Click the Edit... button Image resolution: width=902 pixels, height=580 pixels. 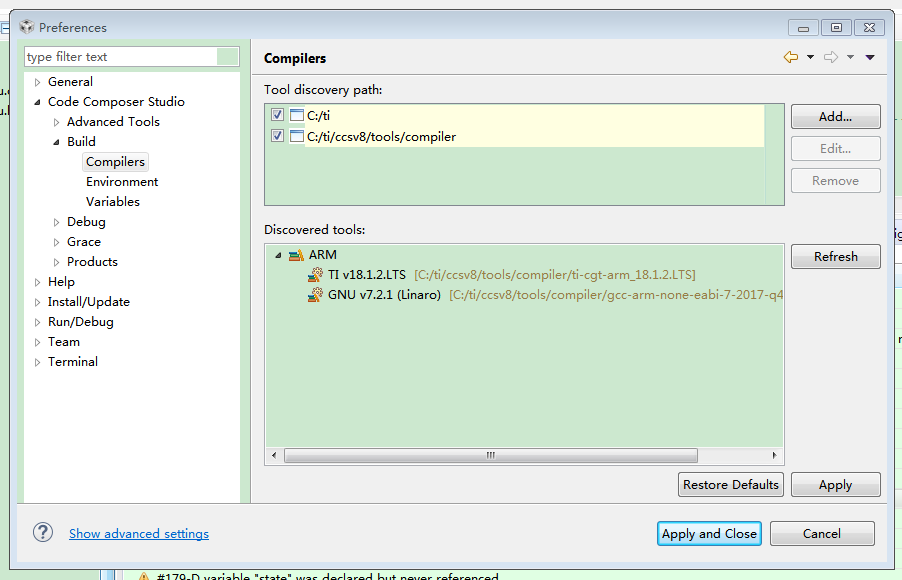[835, 148]
